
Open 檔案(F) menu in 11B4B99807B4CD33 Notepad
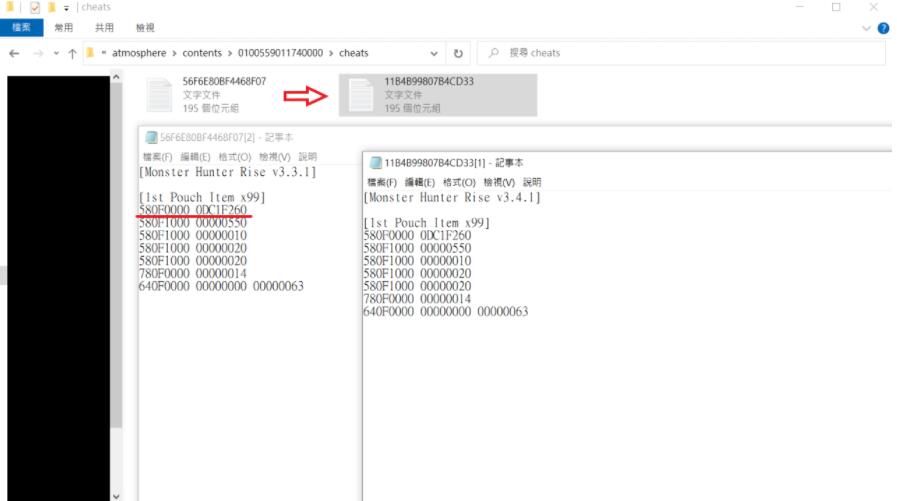[382, 182]
